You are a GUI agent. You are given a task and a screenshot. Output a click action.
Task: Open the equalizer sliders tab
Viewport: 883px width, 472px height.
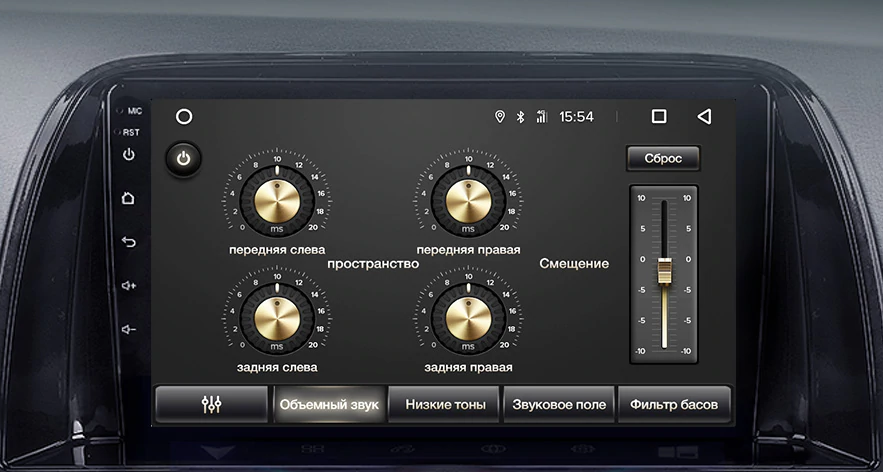click(211, 405)
